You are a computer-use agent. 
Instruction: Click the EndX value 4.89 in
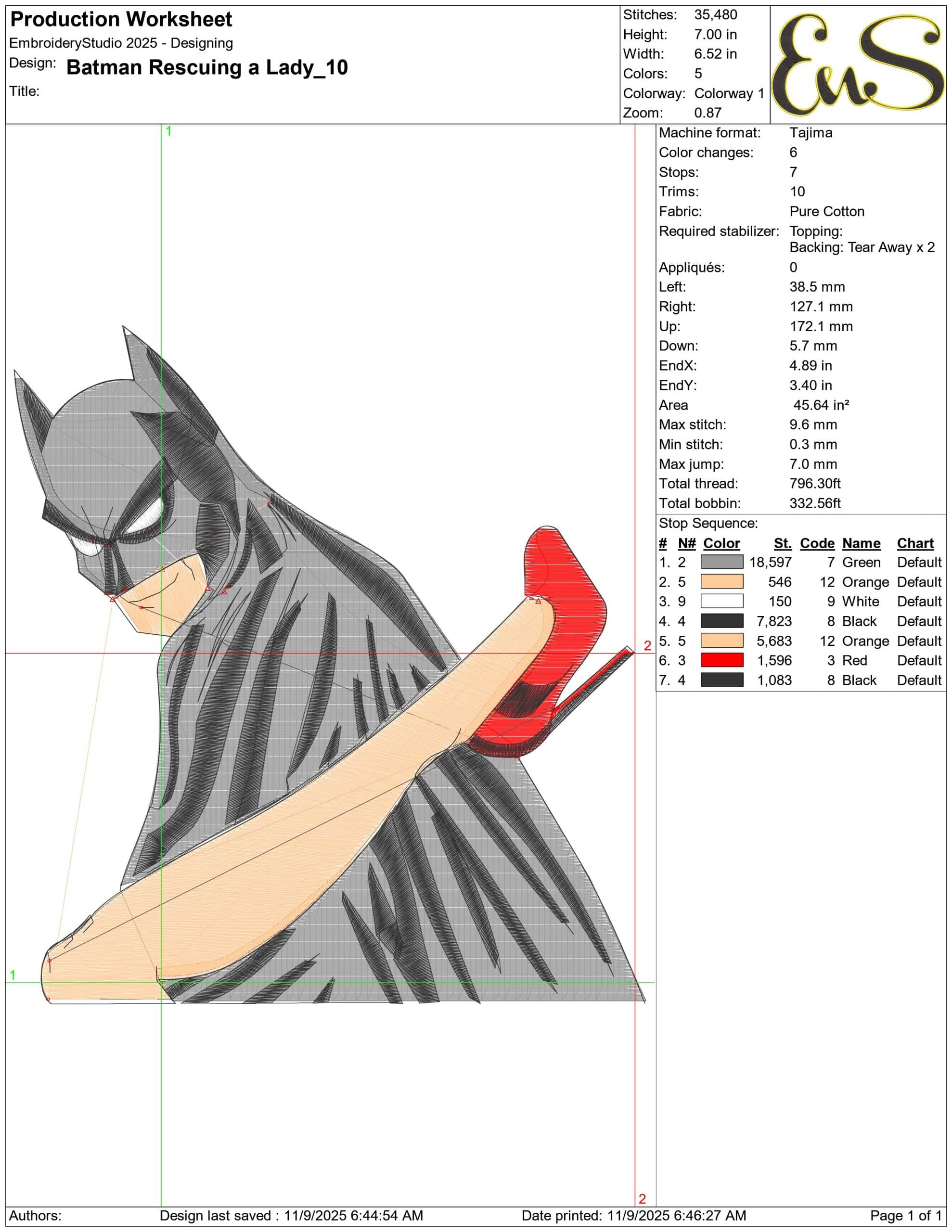(x=810, y=366)
